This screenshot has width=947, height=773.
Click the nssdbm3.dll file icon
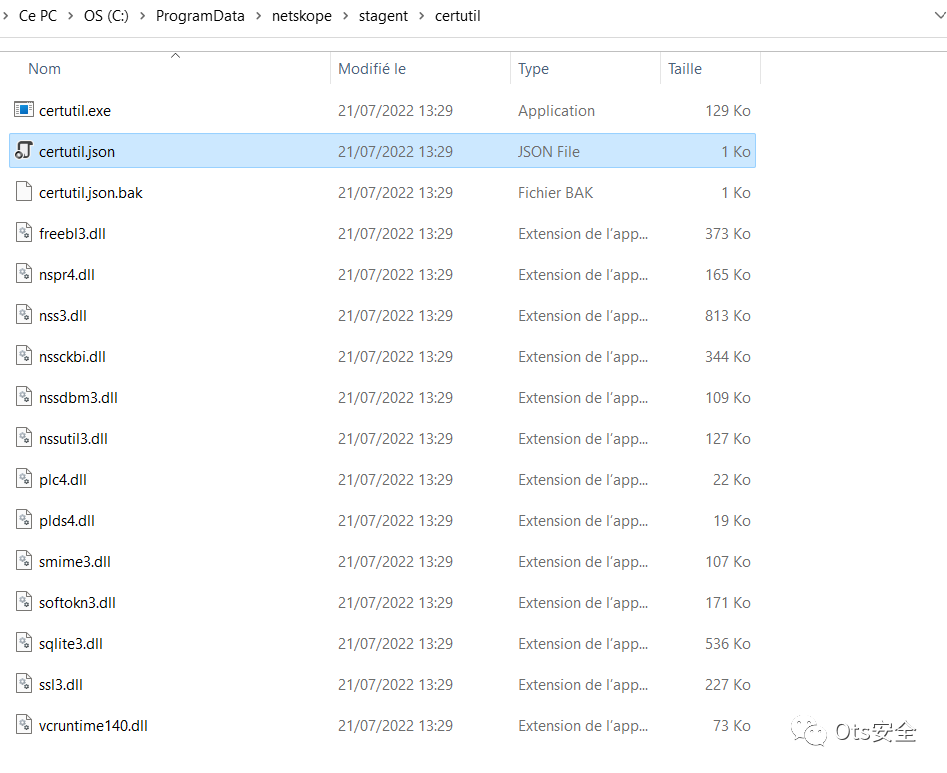pos(24,397)
